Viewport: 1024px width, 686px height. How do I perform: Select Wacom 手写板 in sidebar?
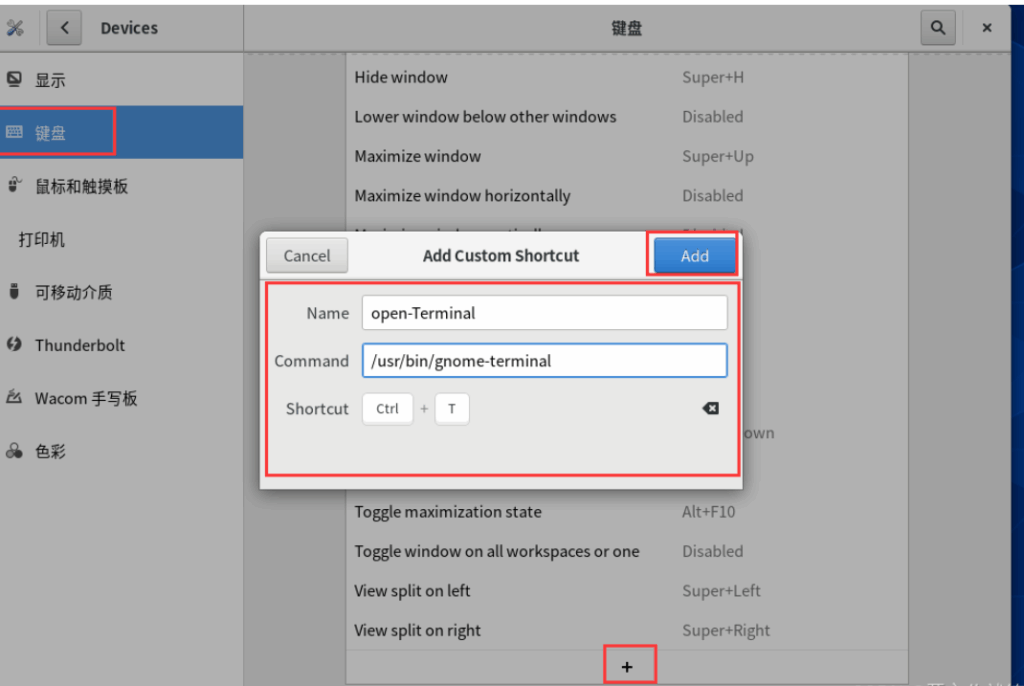pos(85,398)
